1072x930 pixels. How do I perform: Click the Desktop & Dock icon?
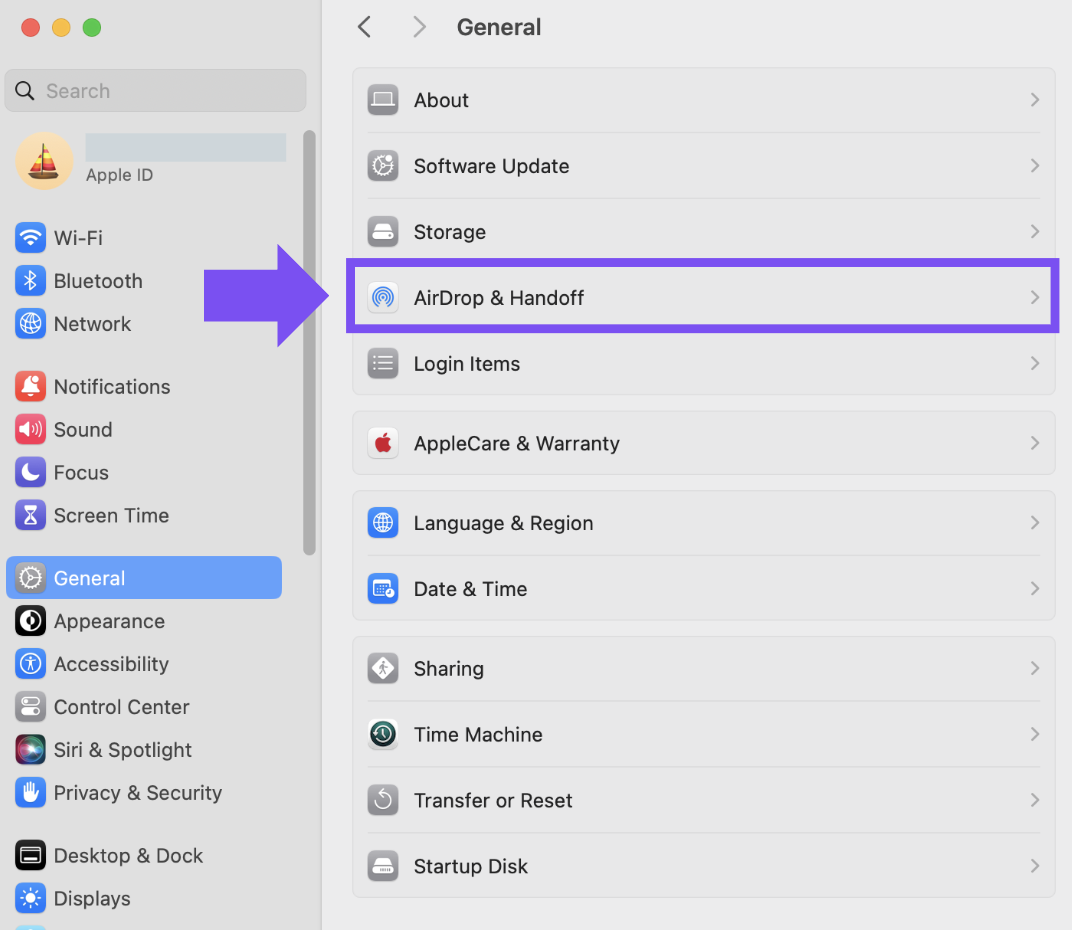[x=30, y=855]
